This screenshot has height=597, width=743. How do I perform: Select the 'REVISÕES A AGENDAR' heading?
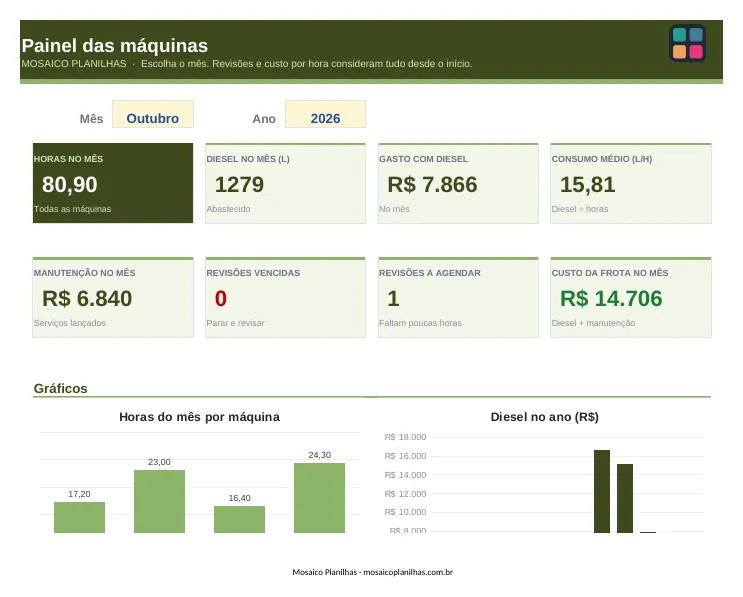430,273
